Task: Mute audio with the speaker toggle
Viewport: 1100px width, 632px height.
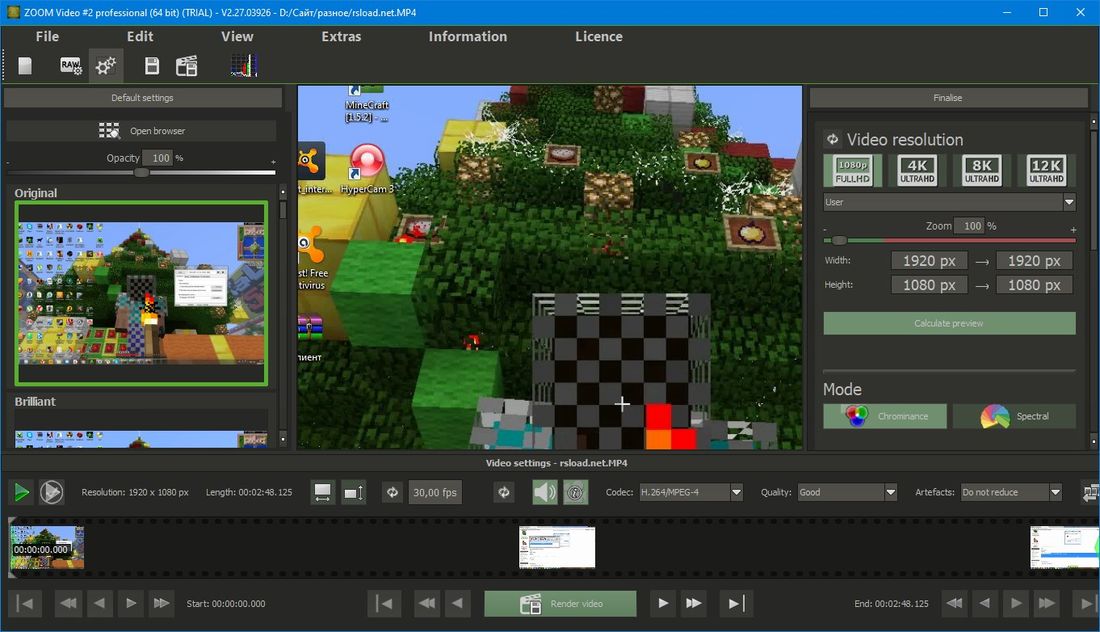Action: tap(544, 492)
